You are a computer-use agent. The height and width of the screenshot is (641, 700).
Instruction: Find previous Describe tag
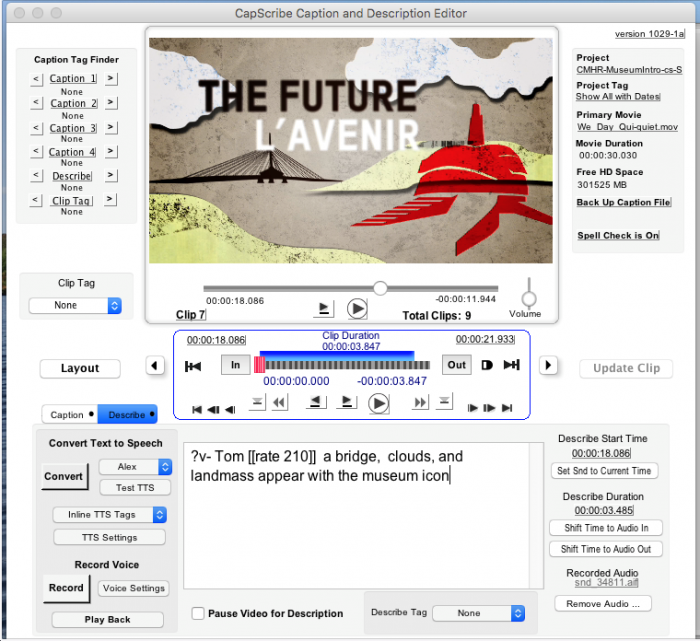(36, 175)
